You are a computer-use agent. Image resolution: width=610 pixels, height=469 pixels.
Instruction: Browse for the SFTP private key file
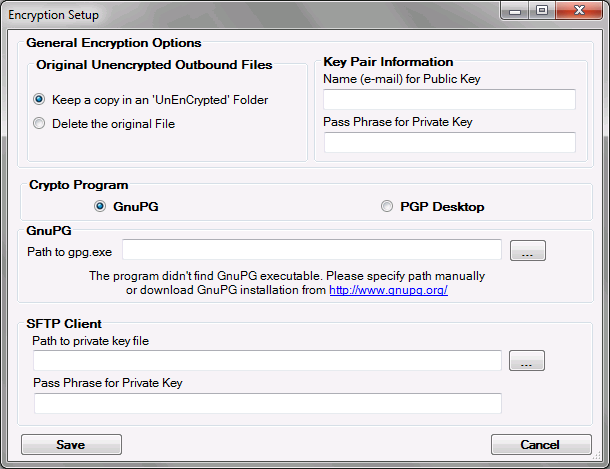[527, 361]
